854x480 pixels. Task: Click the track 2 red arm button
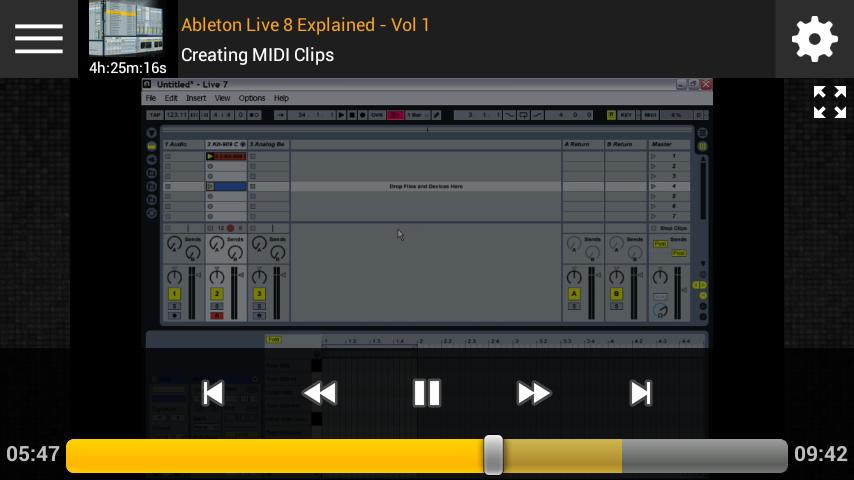tap(217, 315)
